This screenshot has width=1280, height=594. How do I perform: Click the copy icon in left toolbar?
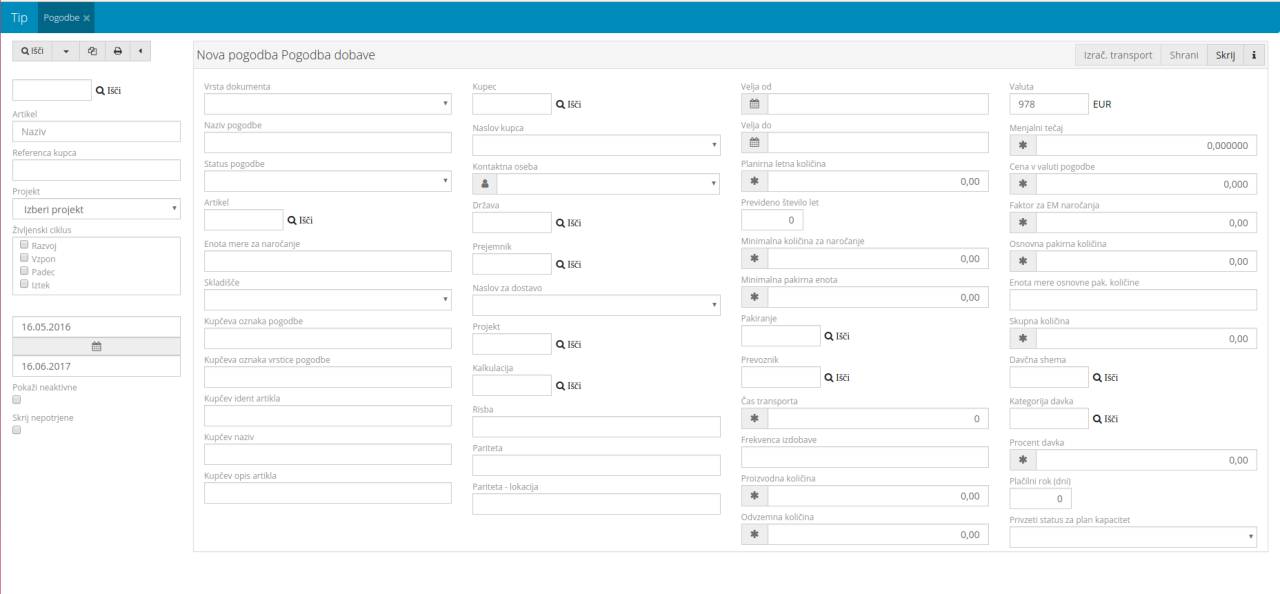tap(92, 51)
